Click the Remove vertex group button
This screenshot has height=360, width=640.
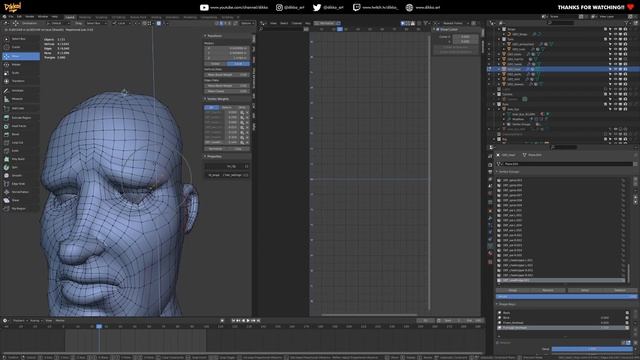click(548, 290)
